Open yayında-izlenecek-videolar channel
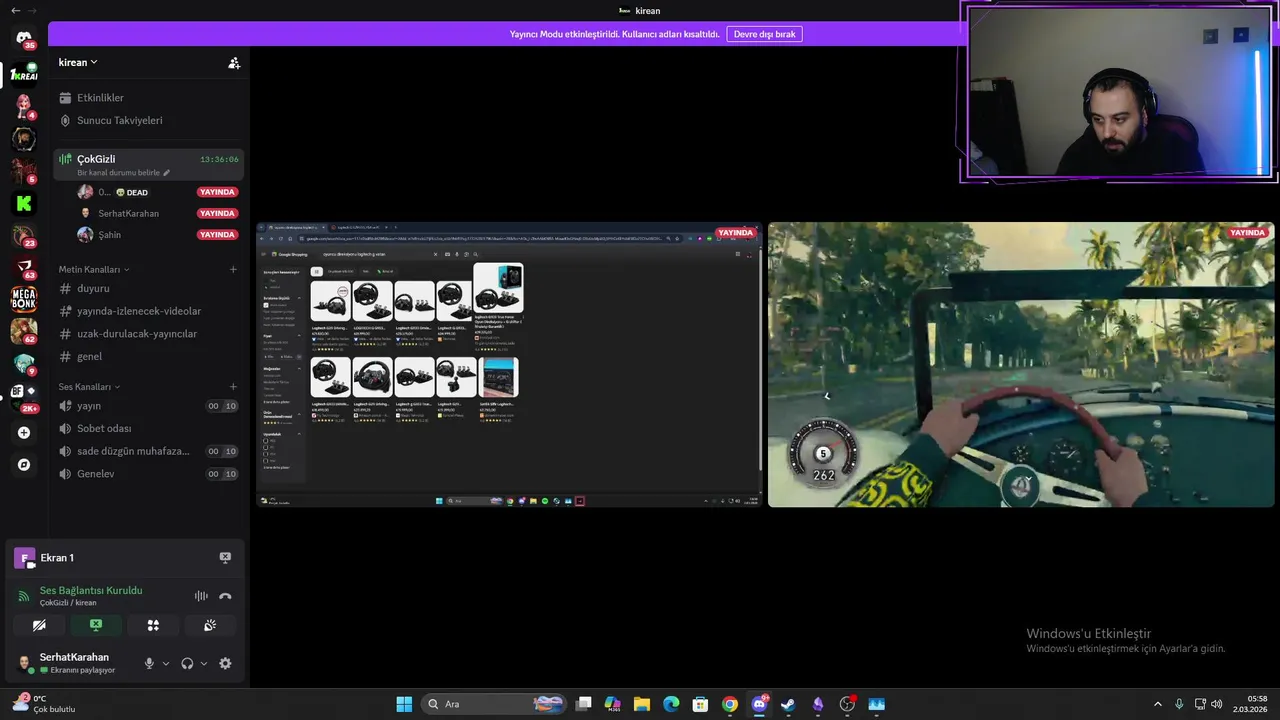Viewport: 1280px width, 720px height. coord(148,311)
